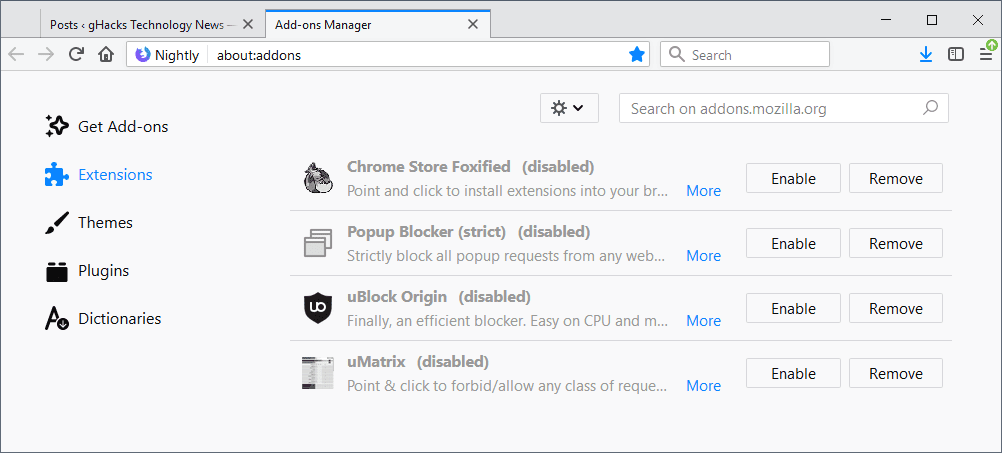Close the gHacks Technology News tab

pyautogui.click(x=247, y=24)
